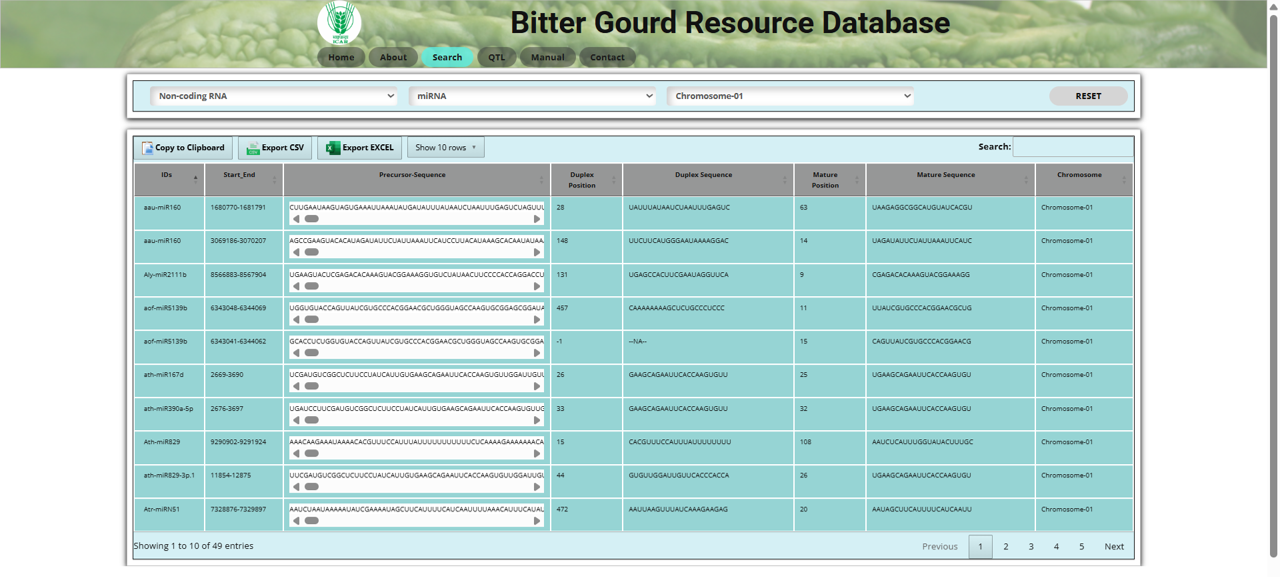Expand the Chromosome-01 dropdown

pos(791,96)
